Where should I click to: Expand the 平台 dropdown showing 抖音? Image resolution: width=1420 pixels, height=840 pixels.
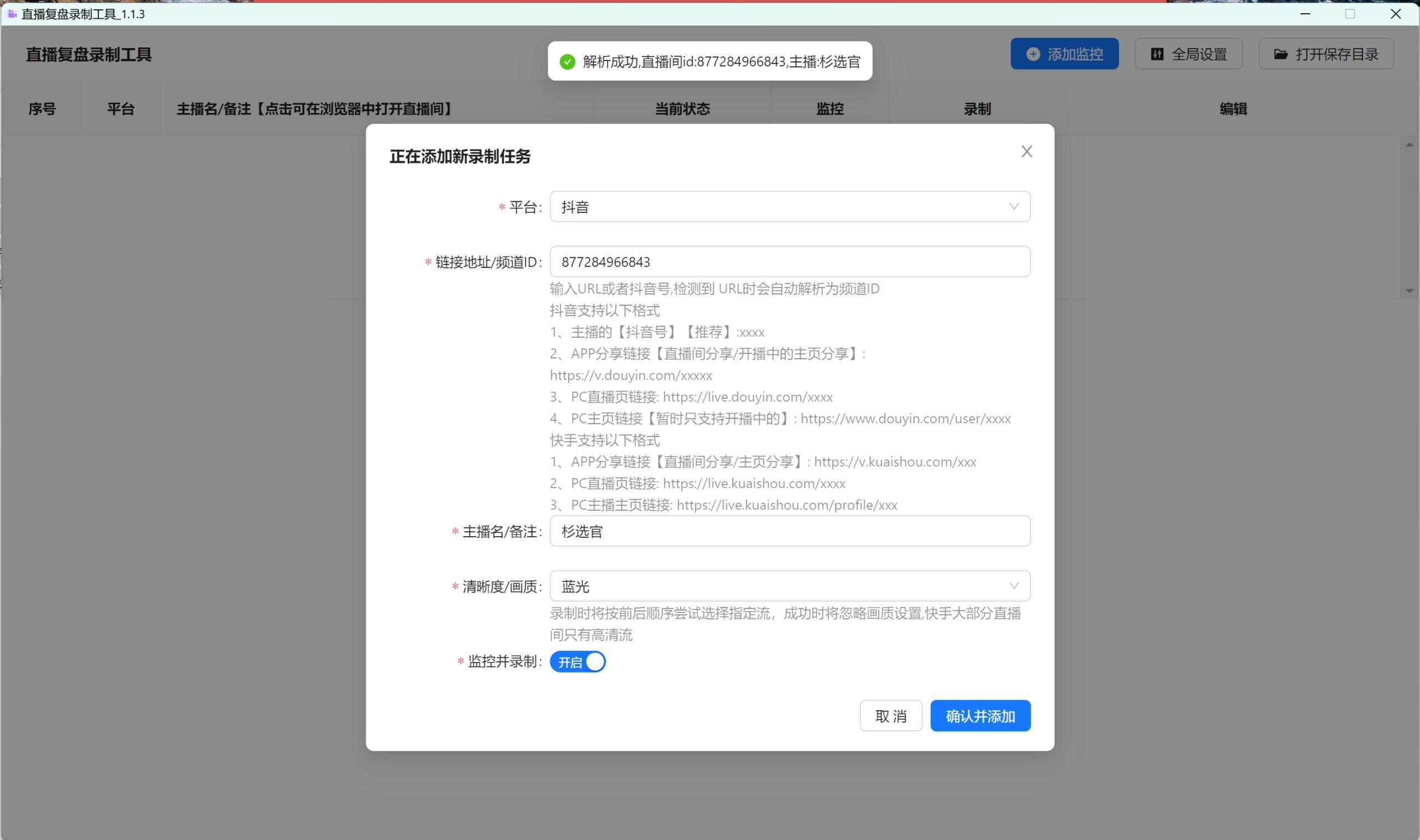pos(790,207)
